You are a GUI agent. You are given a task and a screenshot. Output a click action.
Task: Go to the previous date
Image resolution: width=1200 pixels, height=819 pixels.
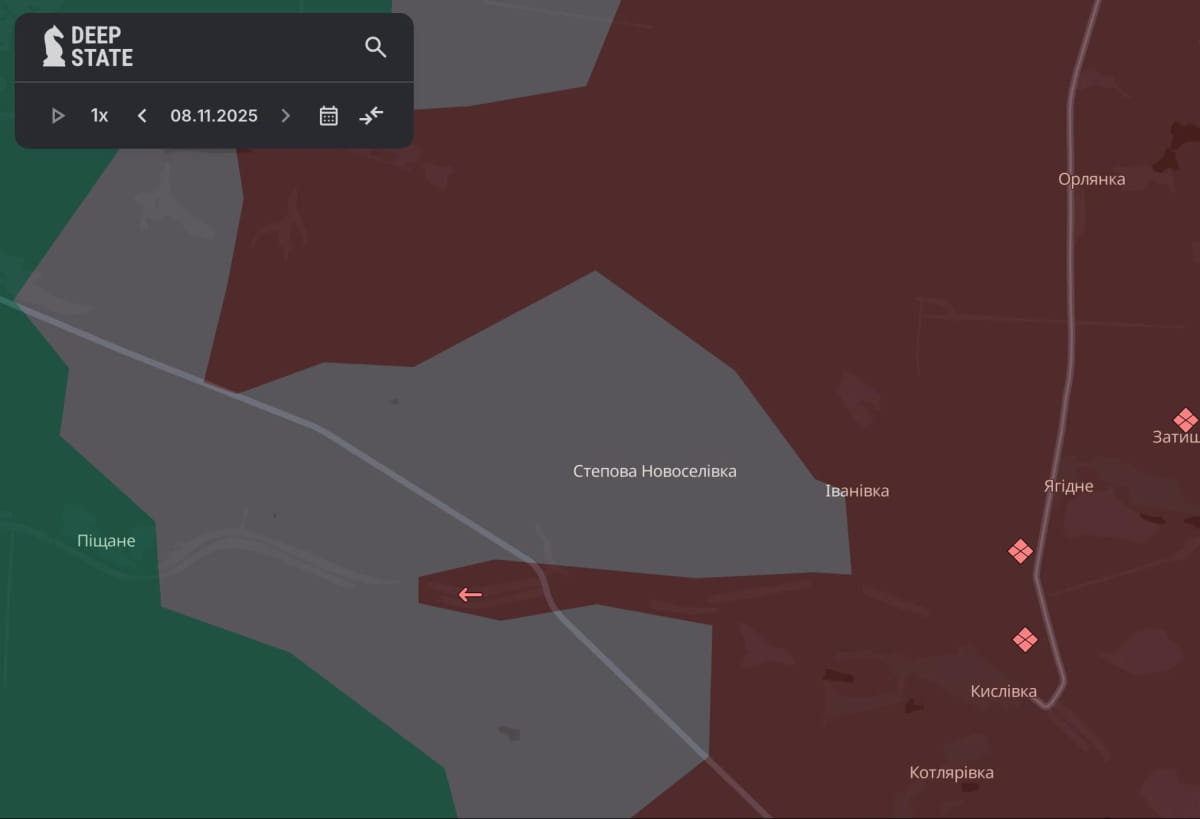[142, 116]
